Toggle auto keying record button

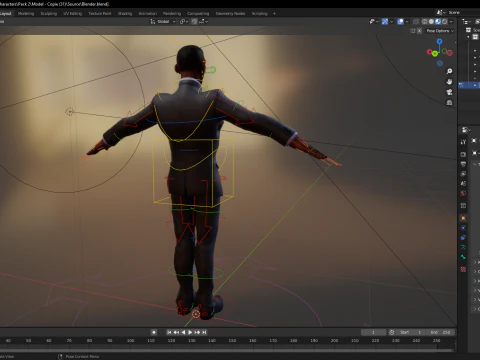(154, 332)
